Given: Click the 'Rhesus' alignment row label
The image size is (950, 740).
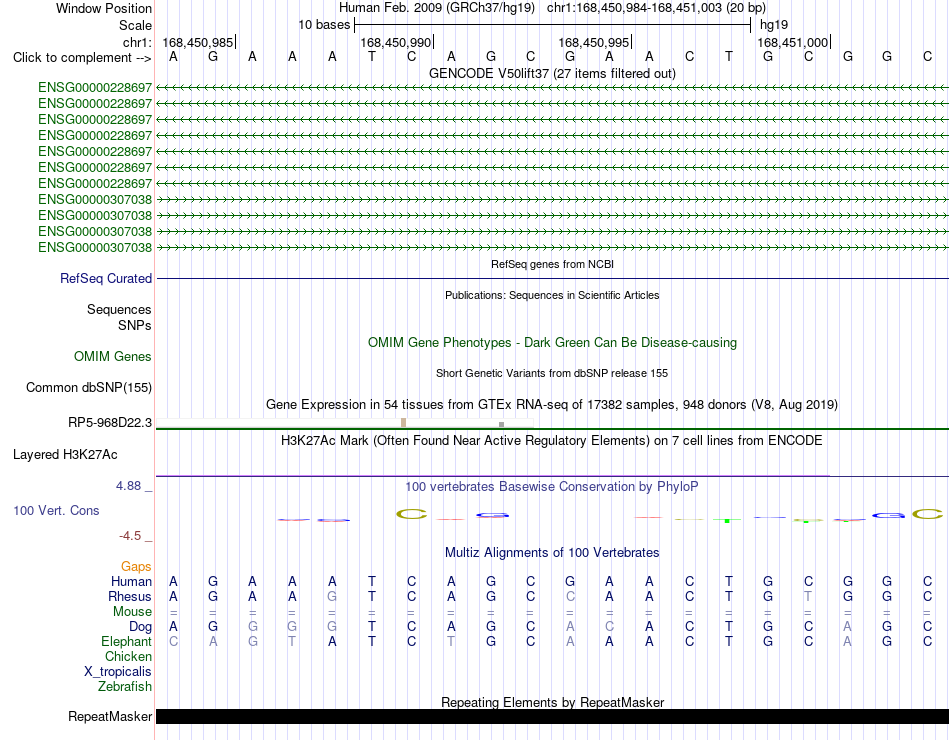Looking at the screenshot, I should 130,596.
